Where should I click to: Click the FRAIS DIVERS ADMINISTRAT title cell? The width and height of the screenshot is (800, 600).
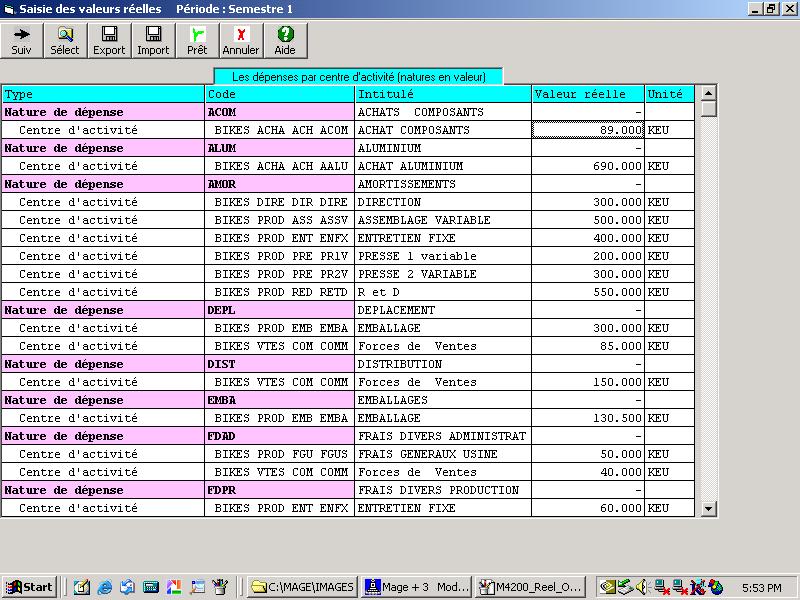pos(443,436)
